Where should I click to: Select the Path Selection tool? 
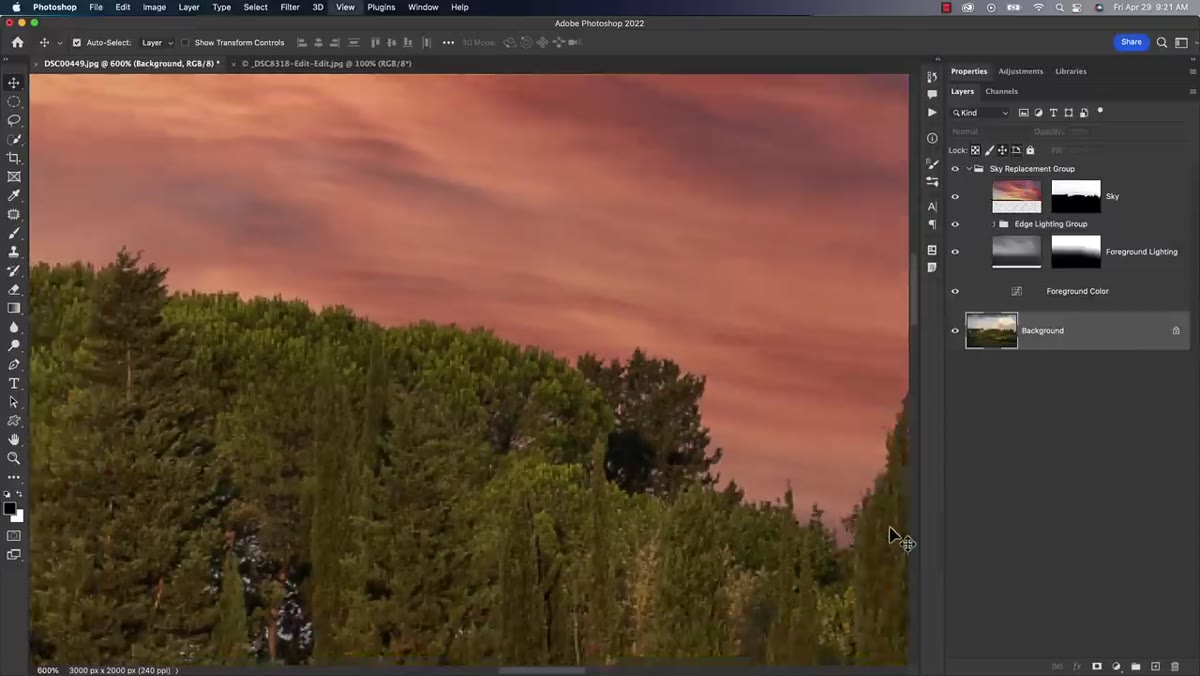pyautogui.click(x=14, y=402)
